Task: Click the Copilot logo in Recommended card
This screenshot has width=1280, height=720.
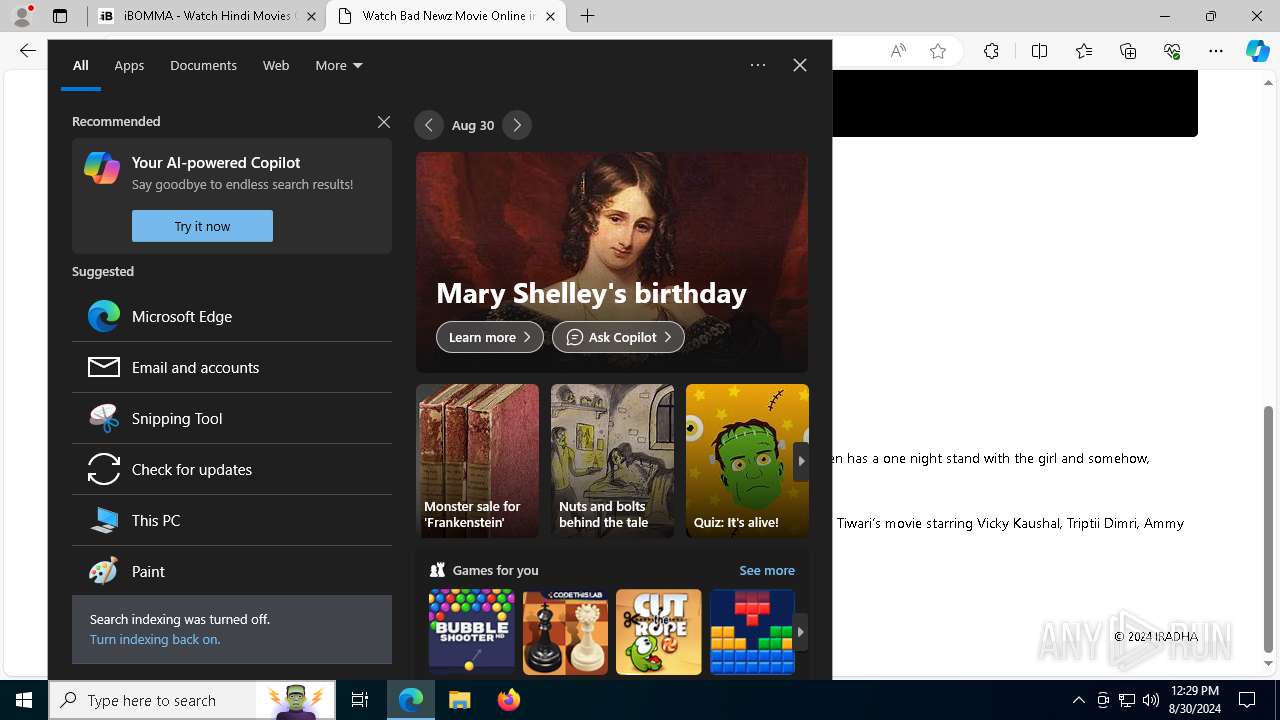Action: tap(102, 168)
